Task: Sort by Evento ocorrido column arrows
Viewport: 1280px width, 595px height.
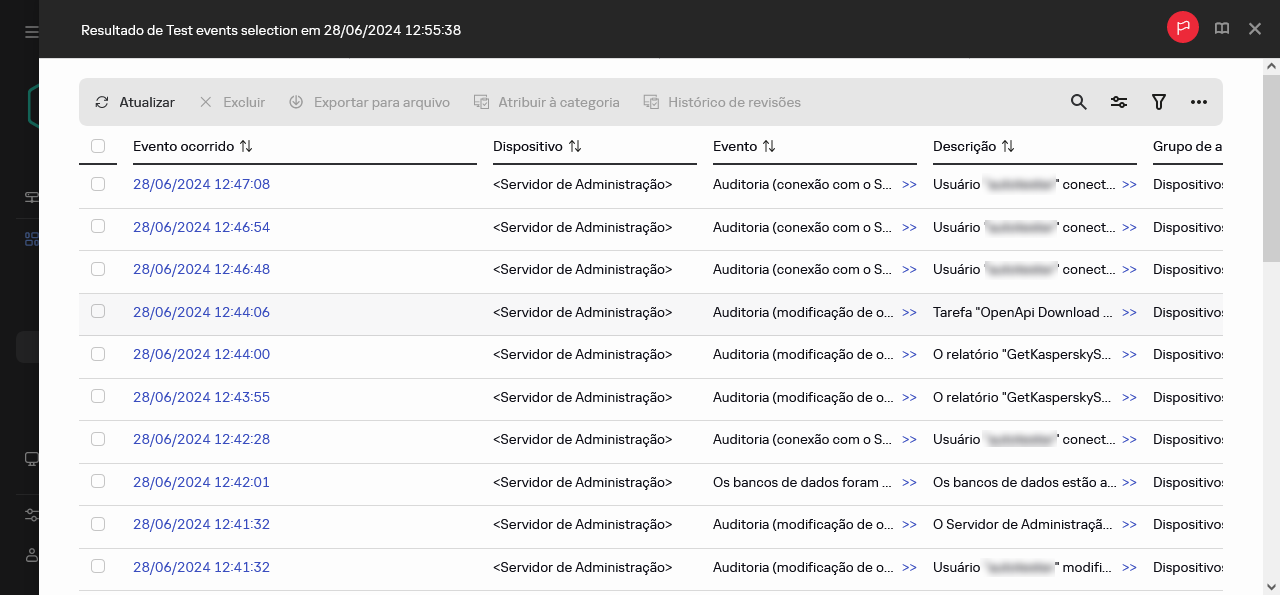Action: [246, 146]
